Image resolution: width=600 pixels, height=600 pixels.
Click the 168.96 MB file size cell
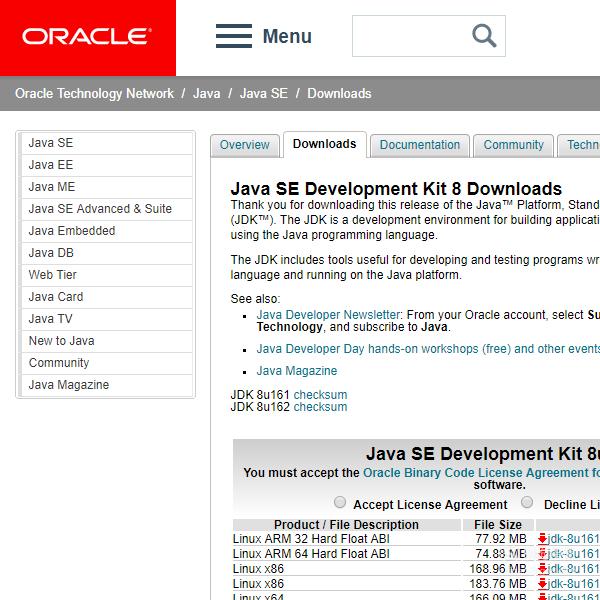498,569
